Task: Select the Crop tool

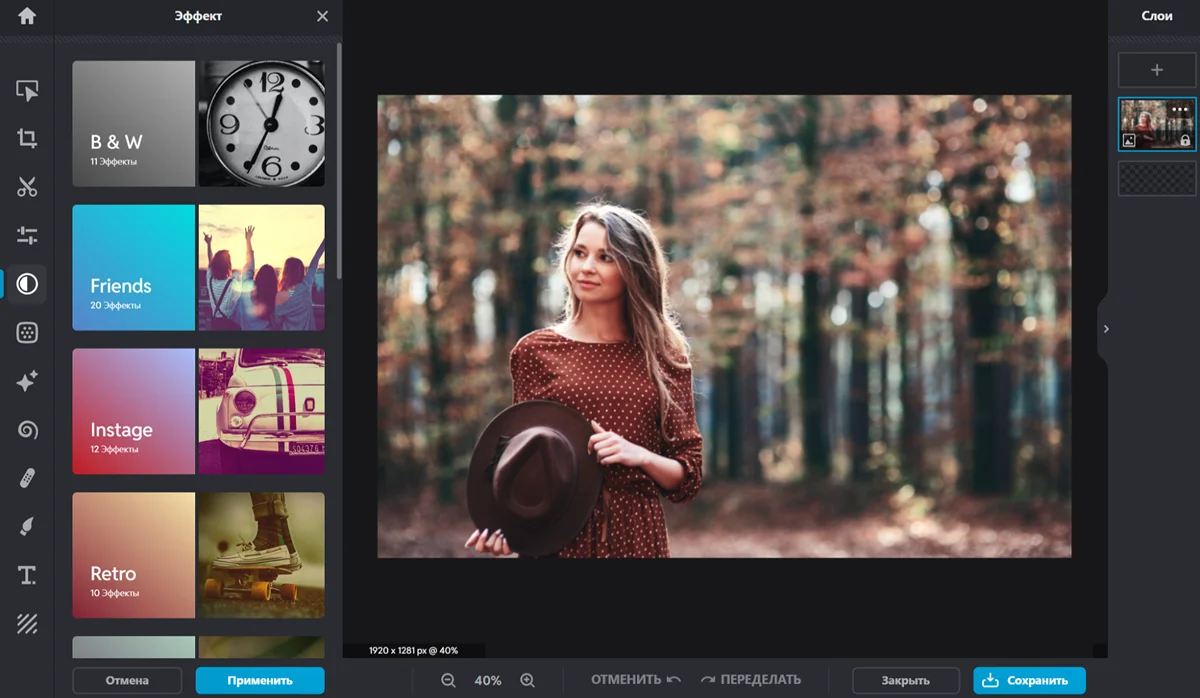Action: [x=27, y=139]
